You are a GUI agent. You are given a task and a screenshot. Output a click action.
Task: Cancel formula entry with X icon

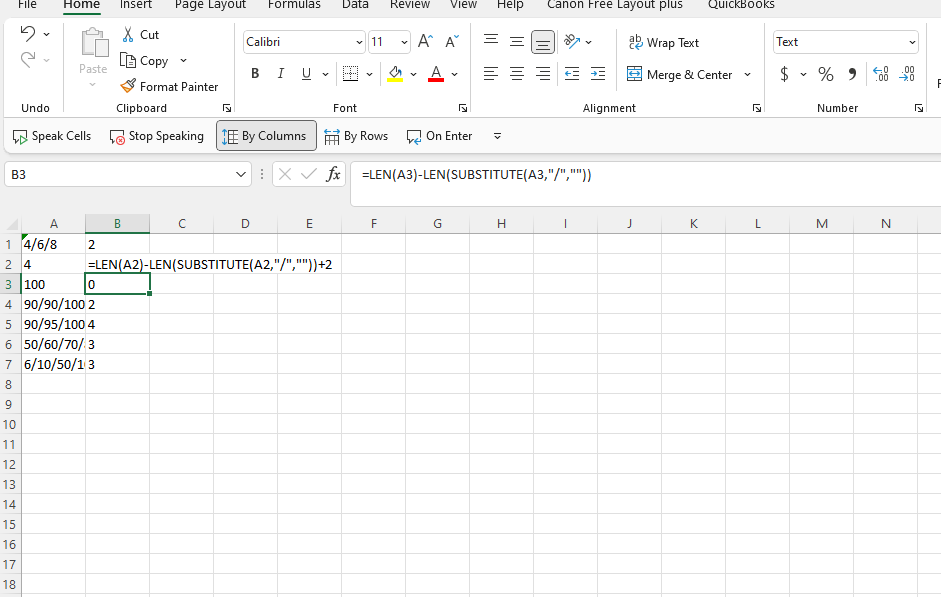click(285, 174)
